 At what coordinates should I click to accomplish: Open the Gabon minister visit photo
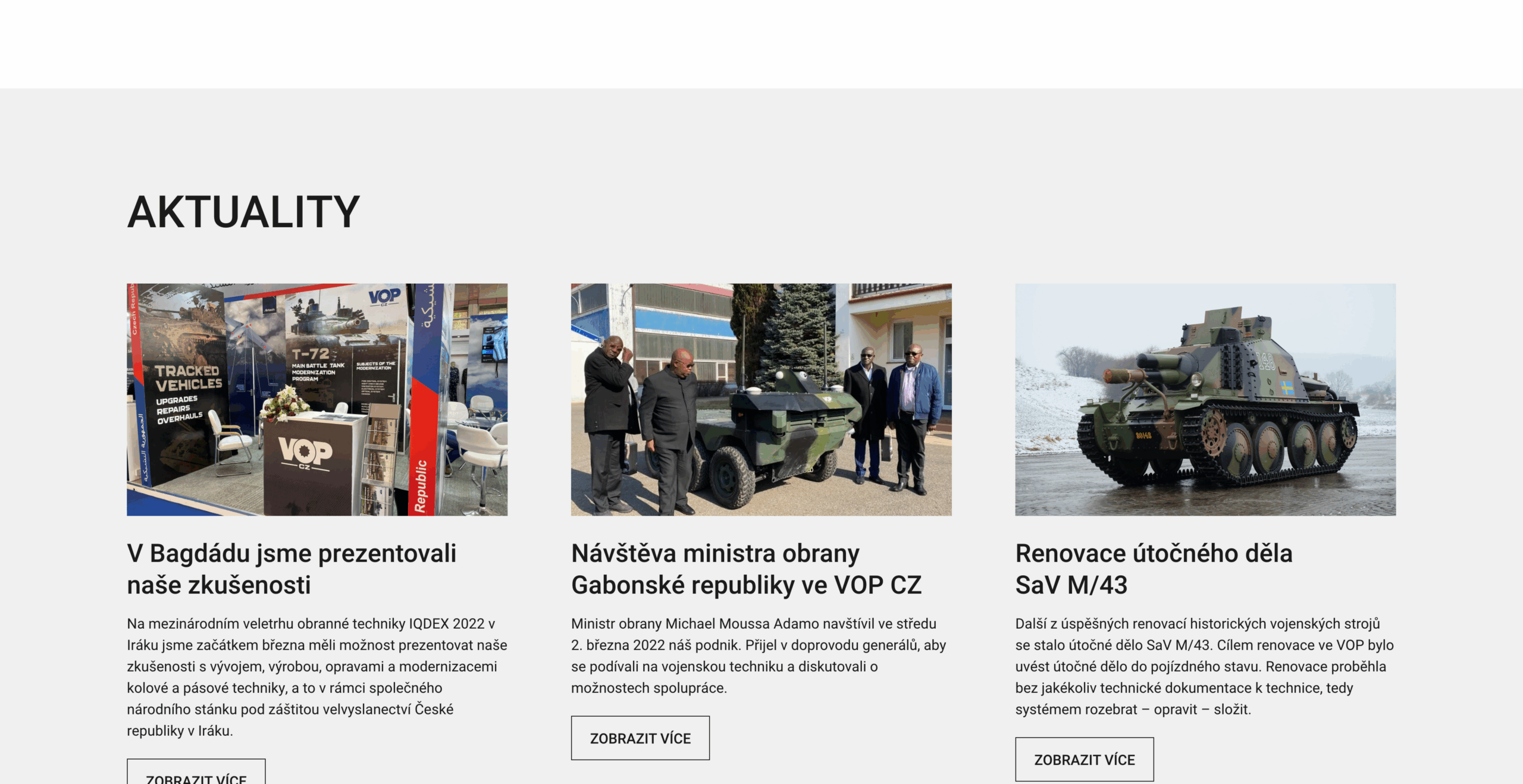pyautogui.click(x=761, y=399)
